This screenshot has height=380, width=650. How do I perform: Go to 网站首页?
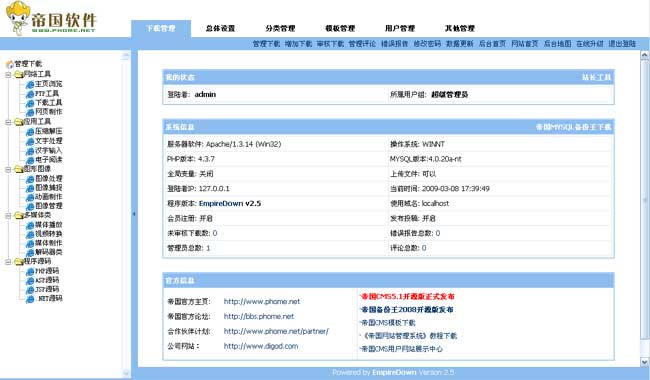click(525, 44)
